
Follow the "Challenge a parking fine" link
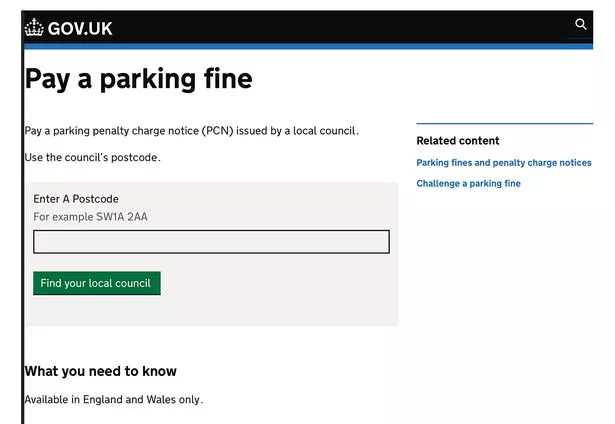pyautogui.click(x=468, y=184)
